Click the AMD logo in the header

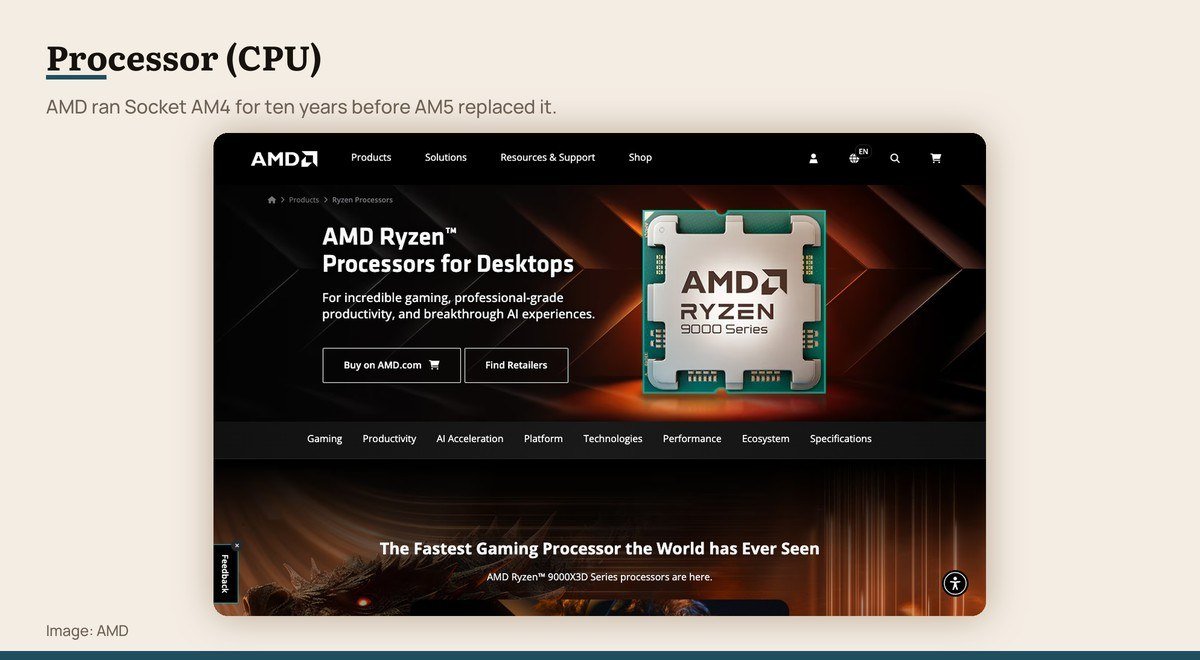pos(284,158)
